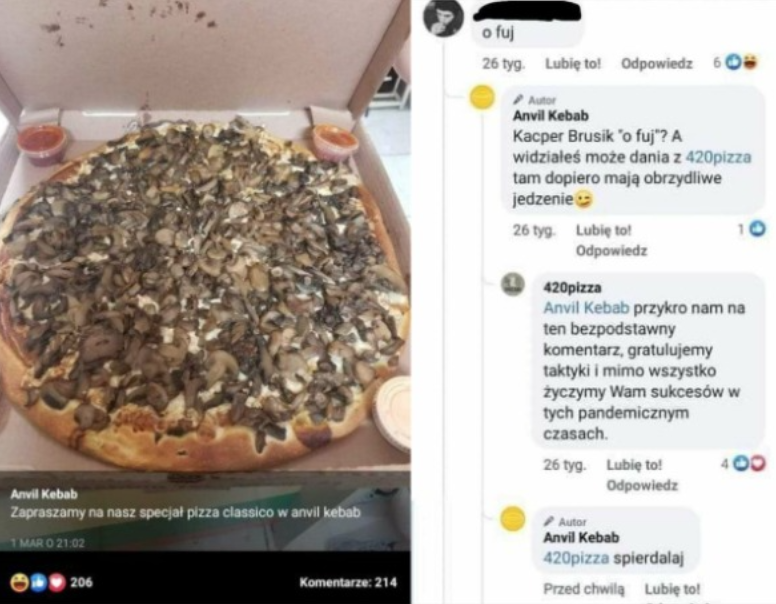The image size is (776, 604).
Task: Open the 420pizza mention in the 'spierdalaj' reply
Action: point(576,558)
